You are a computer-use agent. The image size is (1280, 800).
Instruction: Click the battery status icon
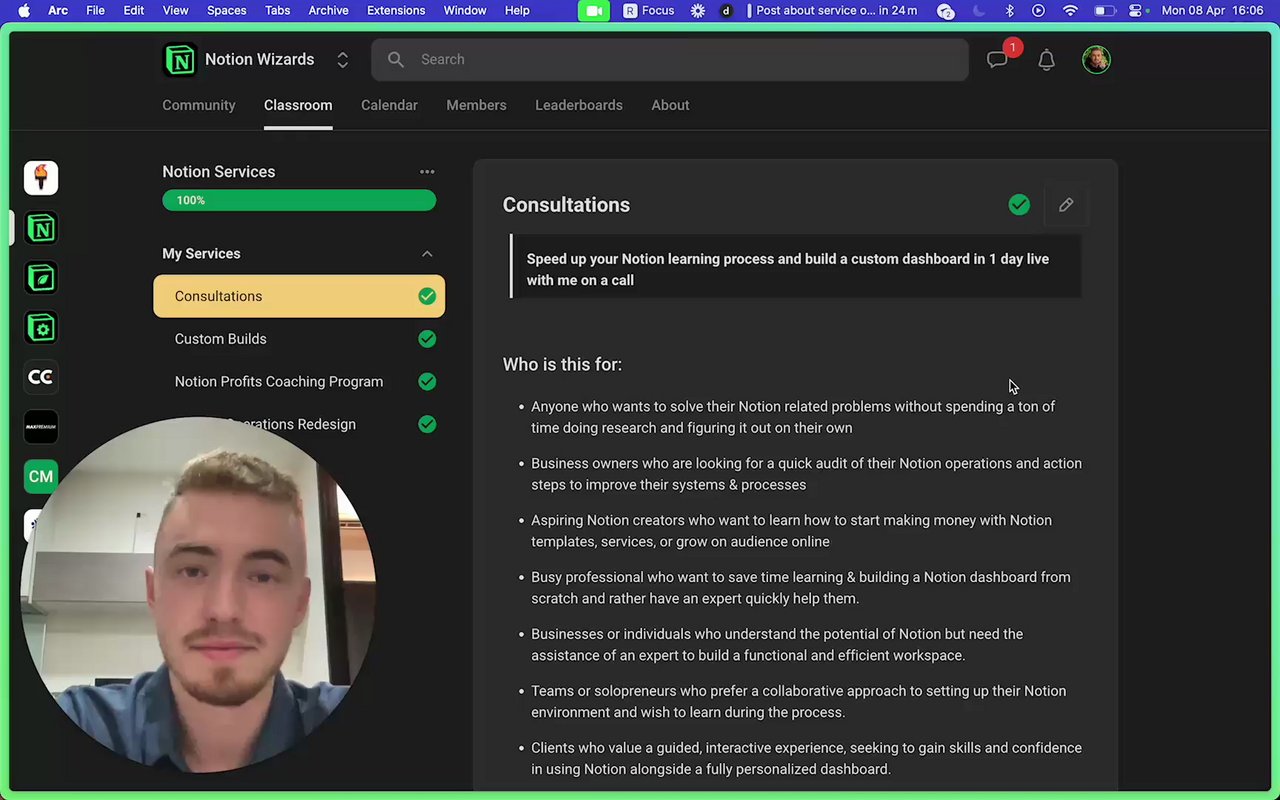[1104, 10]
